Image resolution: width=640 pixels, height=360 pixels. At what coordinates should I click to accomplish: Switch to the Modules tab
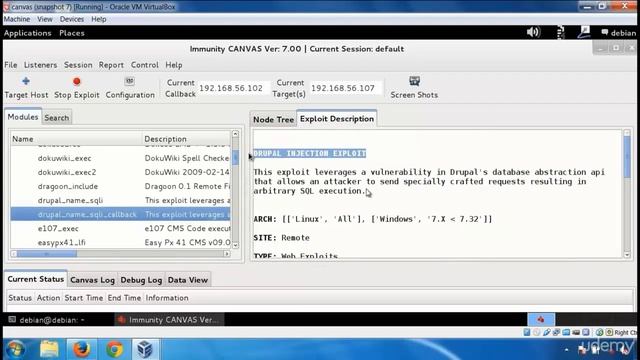pyautogui.click(x=23, y=117)
